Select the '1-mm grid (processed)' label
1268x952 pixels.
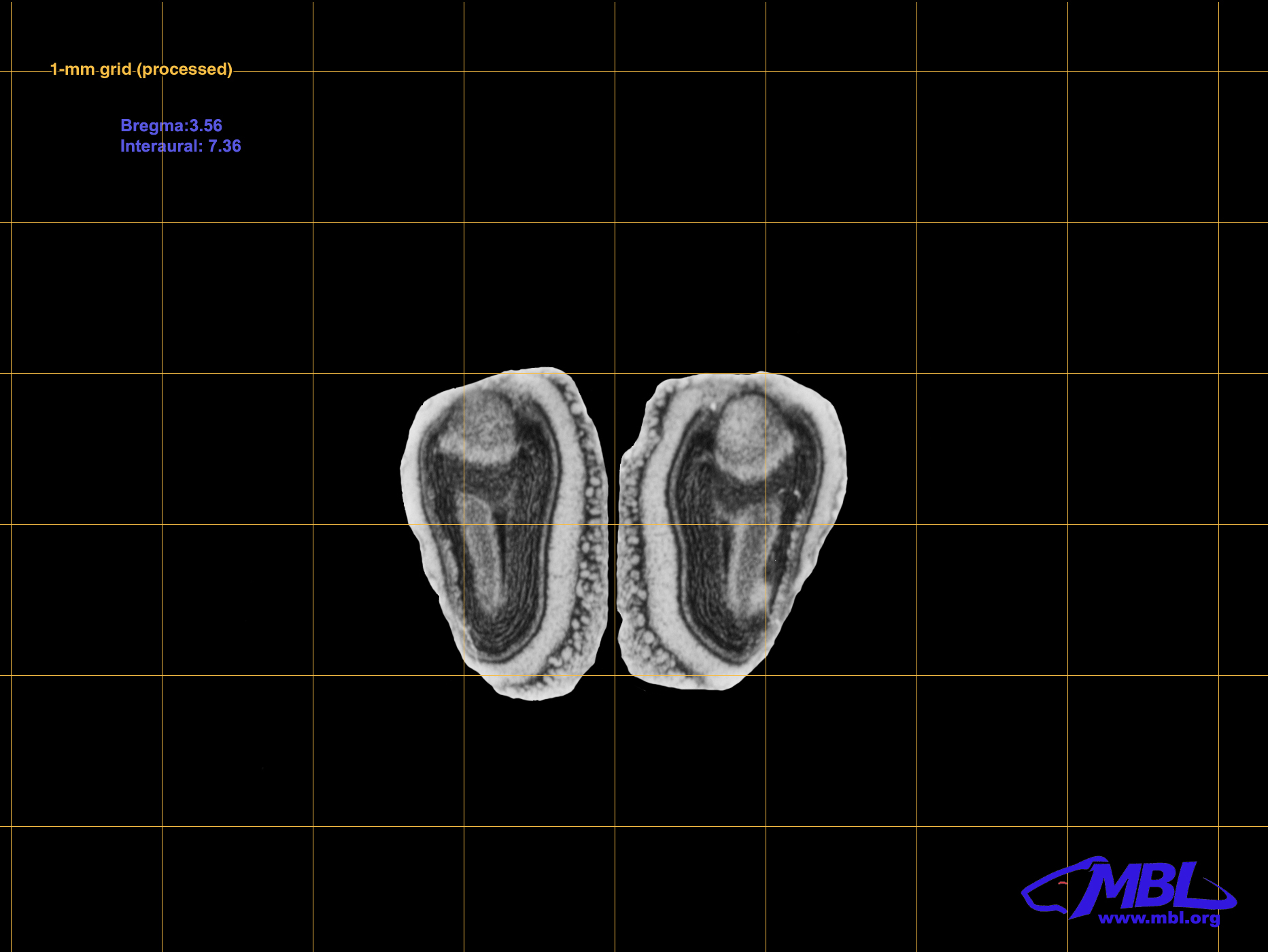[141, 69]
